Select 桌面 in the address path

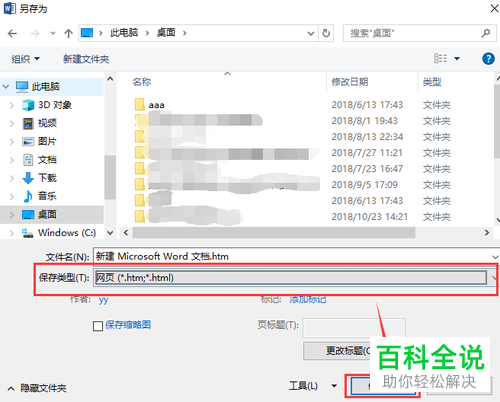click(x=166, y=33)
